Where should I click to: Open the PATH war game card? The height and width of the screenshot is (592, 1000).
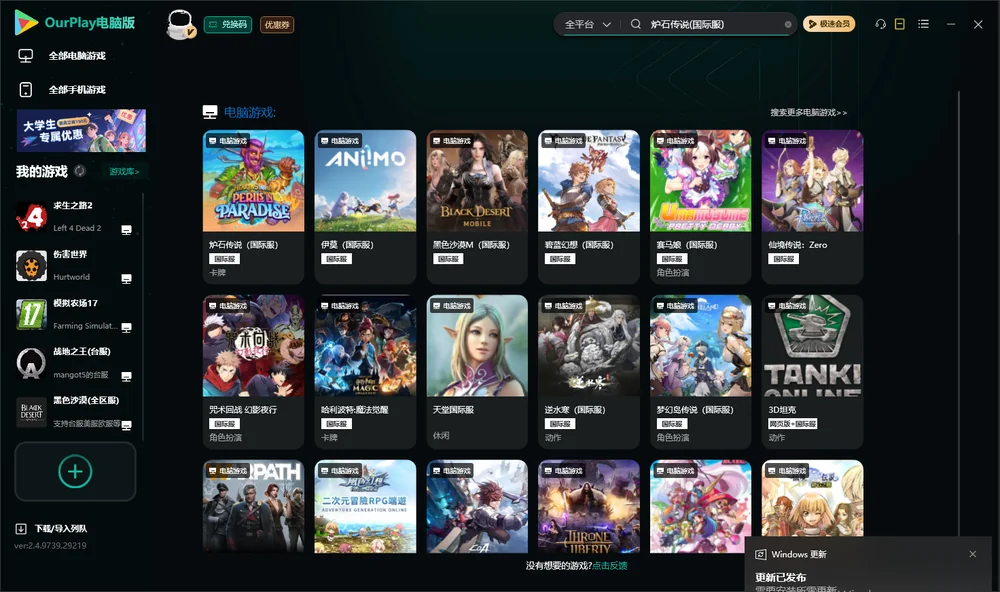tap(253, 507)
